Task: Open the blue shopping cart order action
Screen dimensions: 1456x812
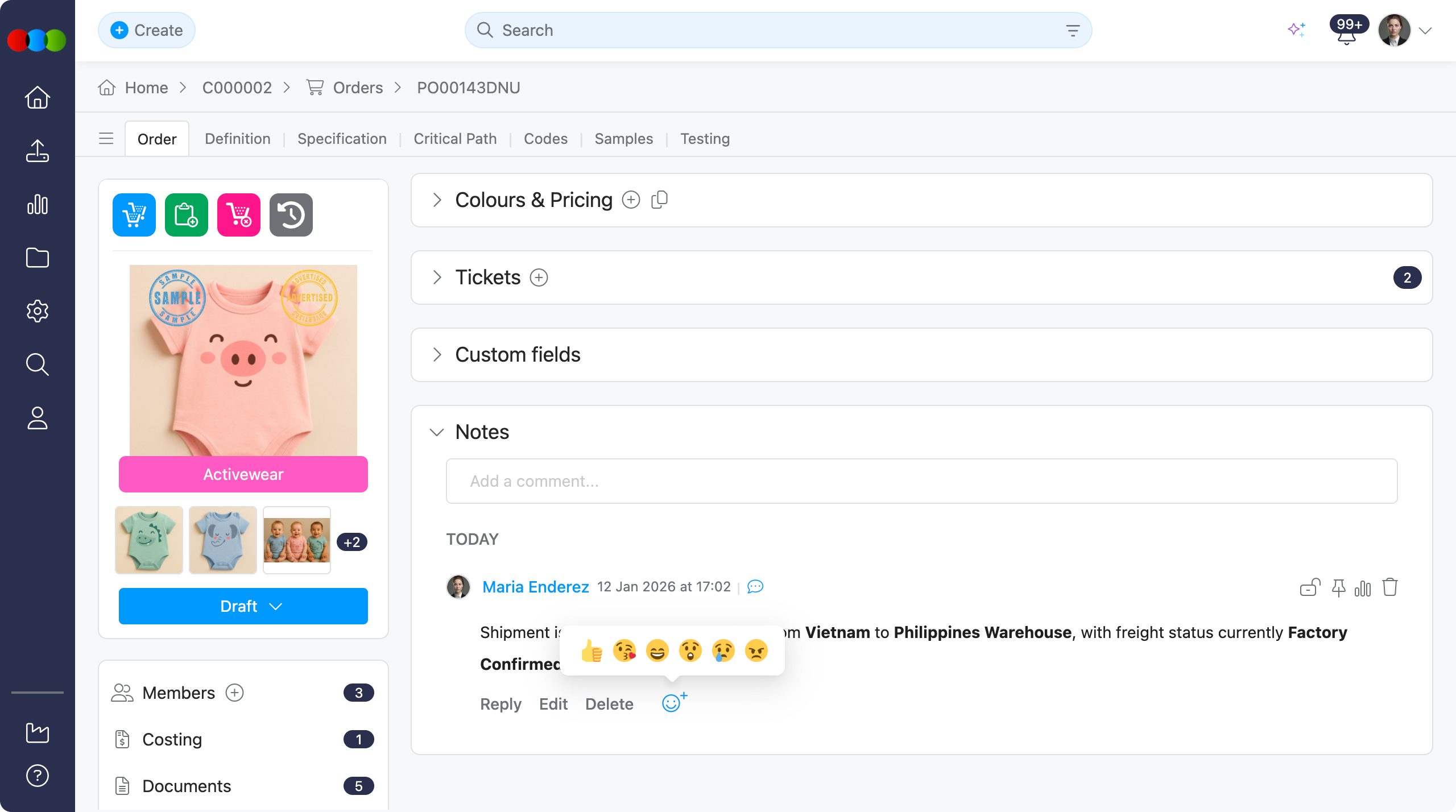Action: tap(134, 214)
